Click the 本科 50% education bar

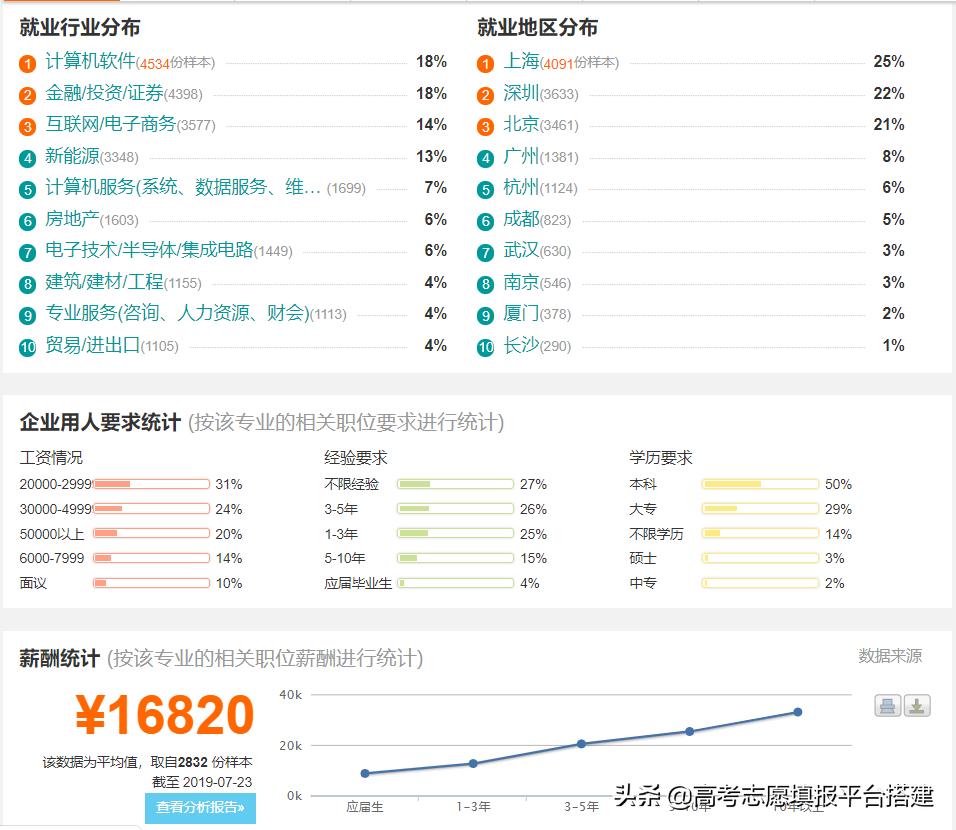coord(760,483)
